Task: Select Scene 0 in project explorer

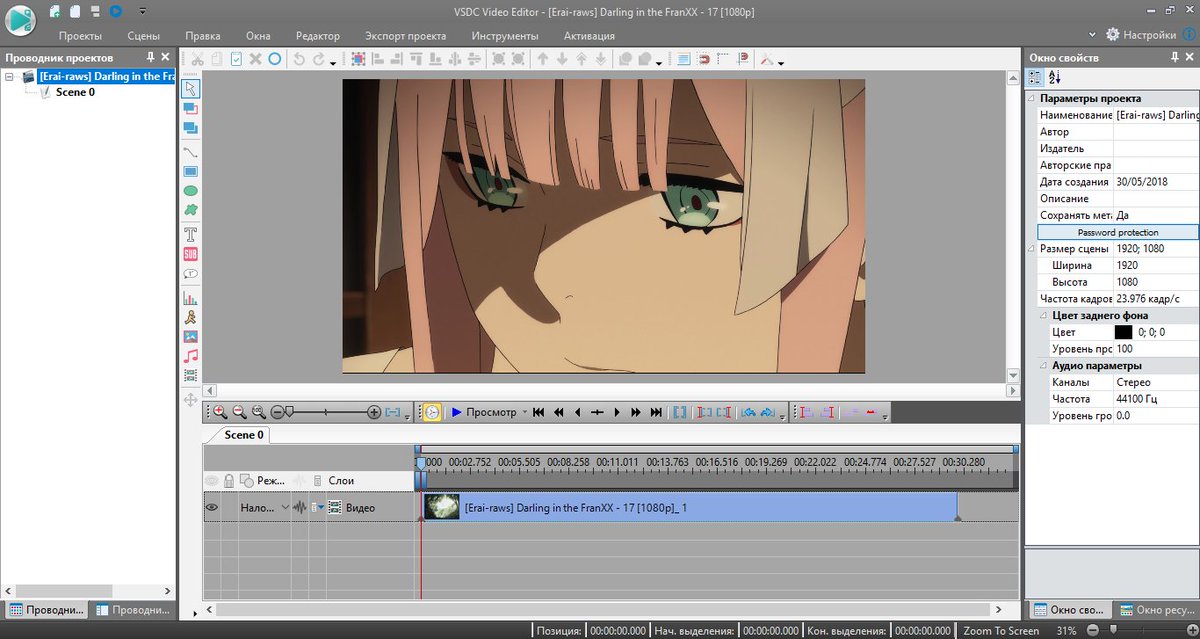Action: (x=75, y=92)
